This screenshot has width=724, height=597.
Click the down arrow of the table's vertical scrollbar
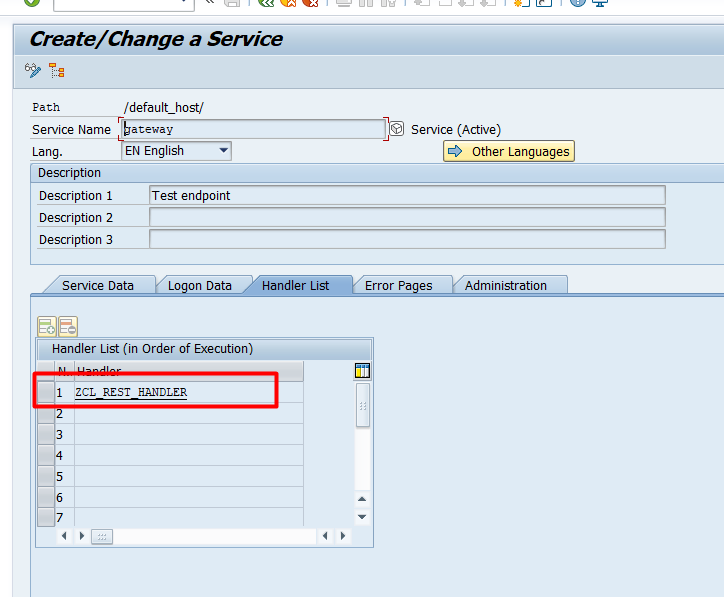point(362,517)
